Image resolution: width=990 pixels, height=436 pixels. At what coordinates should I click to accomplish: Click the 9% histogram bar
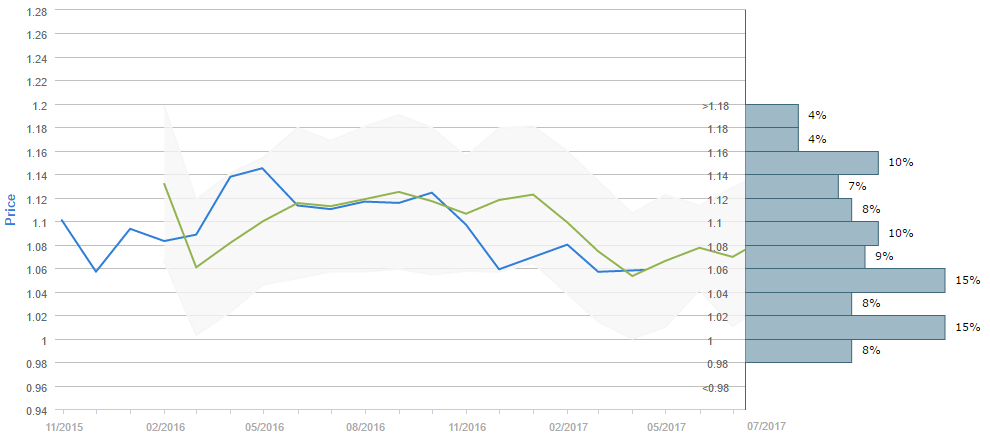(x=805, y=257)
